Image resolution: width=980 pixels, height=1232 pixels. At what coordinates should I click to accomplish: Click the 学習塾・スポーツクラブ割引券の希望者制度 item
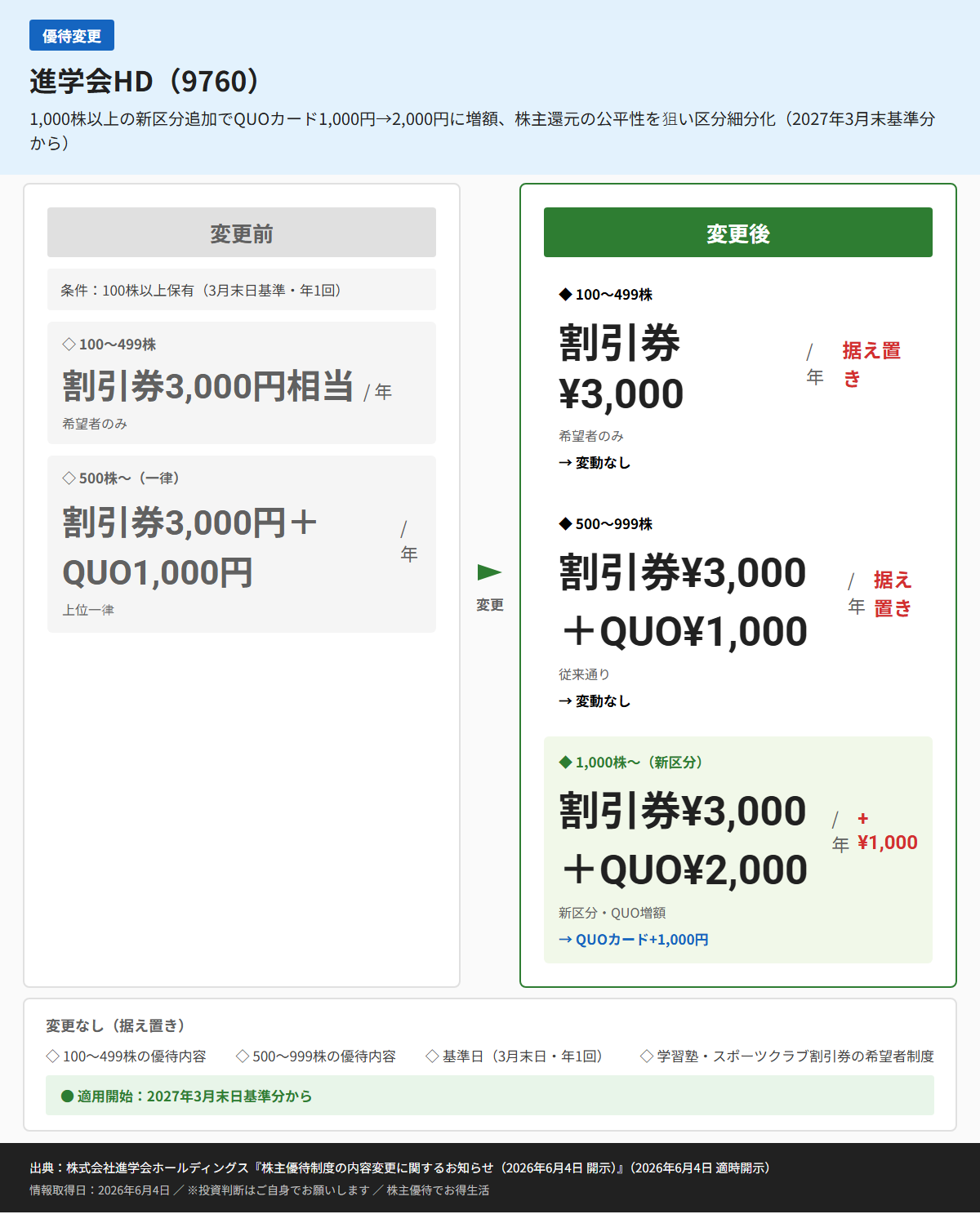pyautogui.click(x=787, y=1056)
